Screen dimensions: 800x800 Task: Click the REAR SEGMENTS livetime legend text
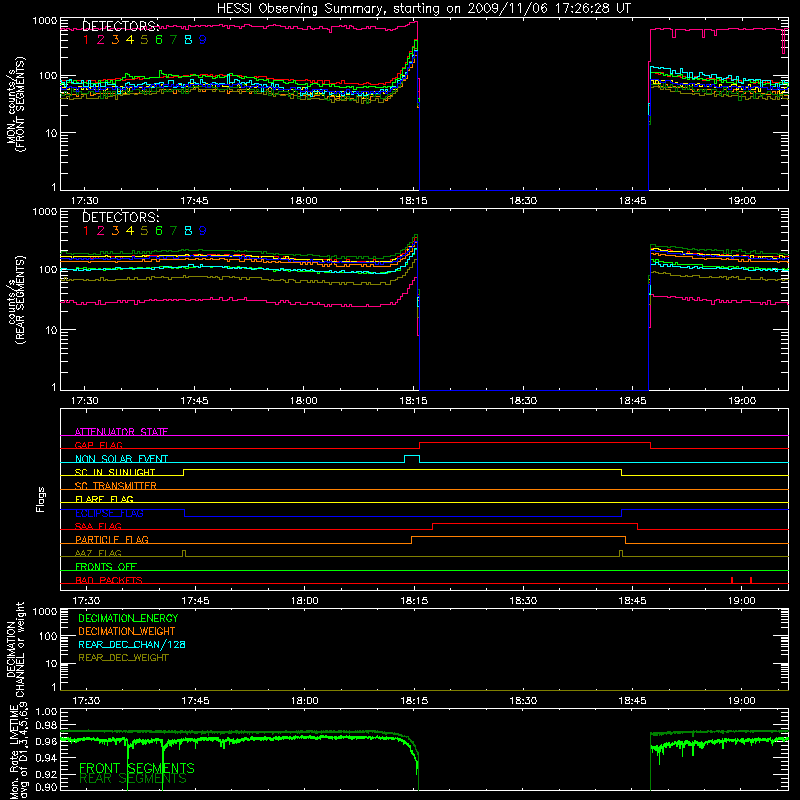pos(133,779)
